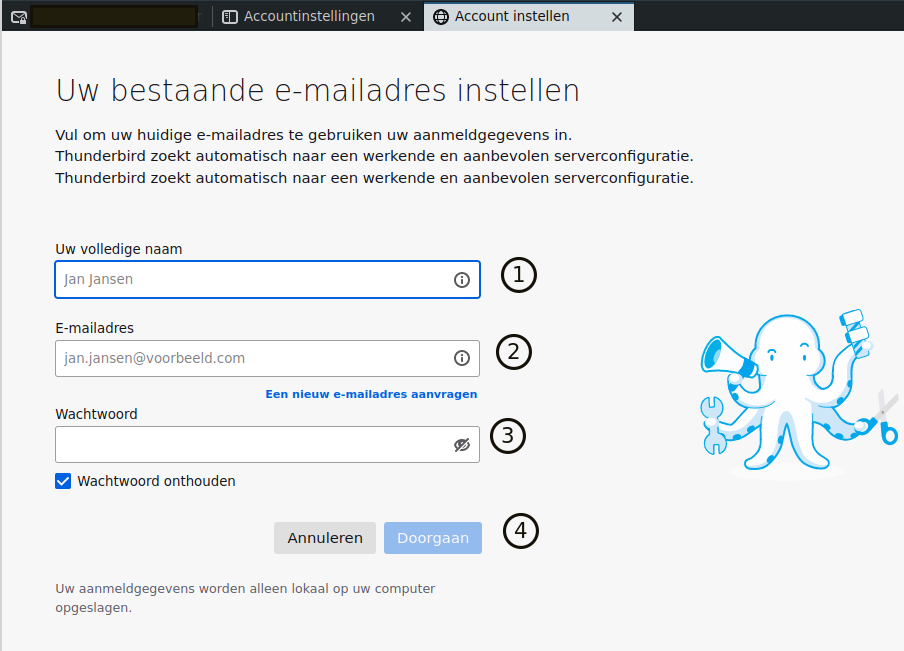
Task: Click the info icon in full name field
Action: 461,280
